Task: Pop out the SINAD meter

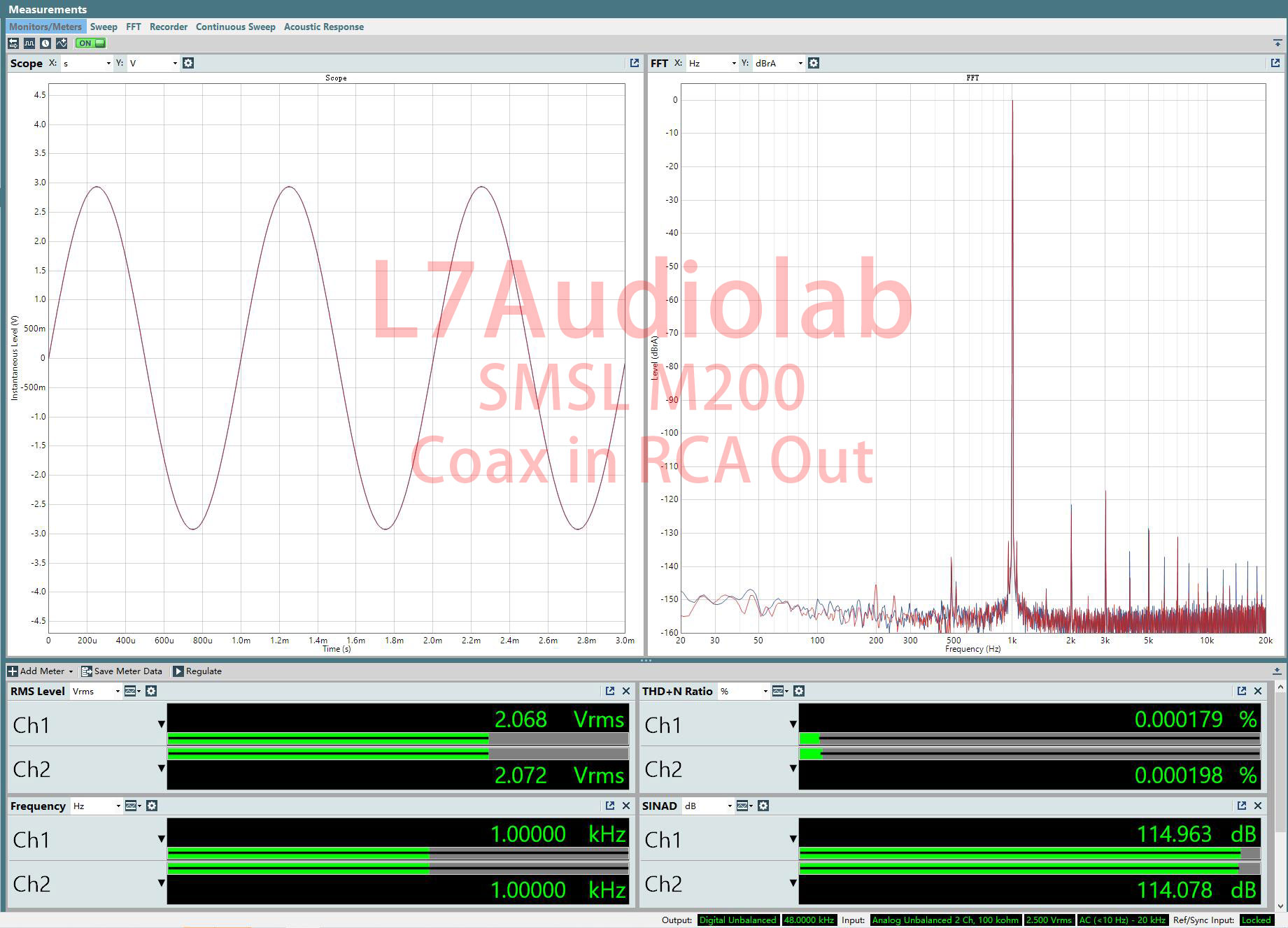Action: point(1242,806)
